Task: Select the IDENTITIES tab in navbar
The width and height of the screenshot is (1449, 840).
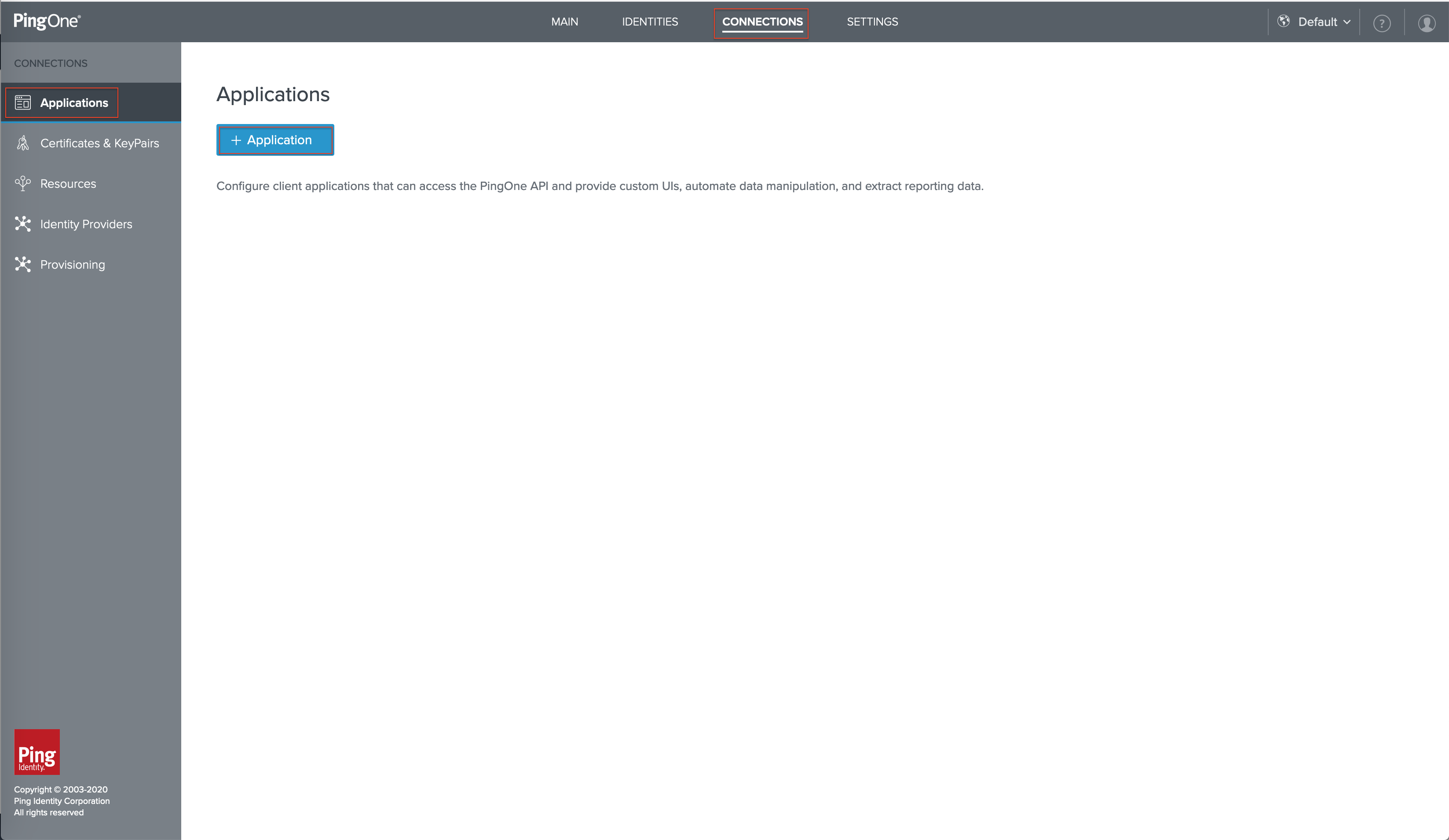Action: pos(648,21)
